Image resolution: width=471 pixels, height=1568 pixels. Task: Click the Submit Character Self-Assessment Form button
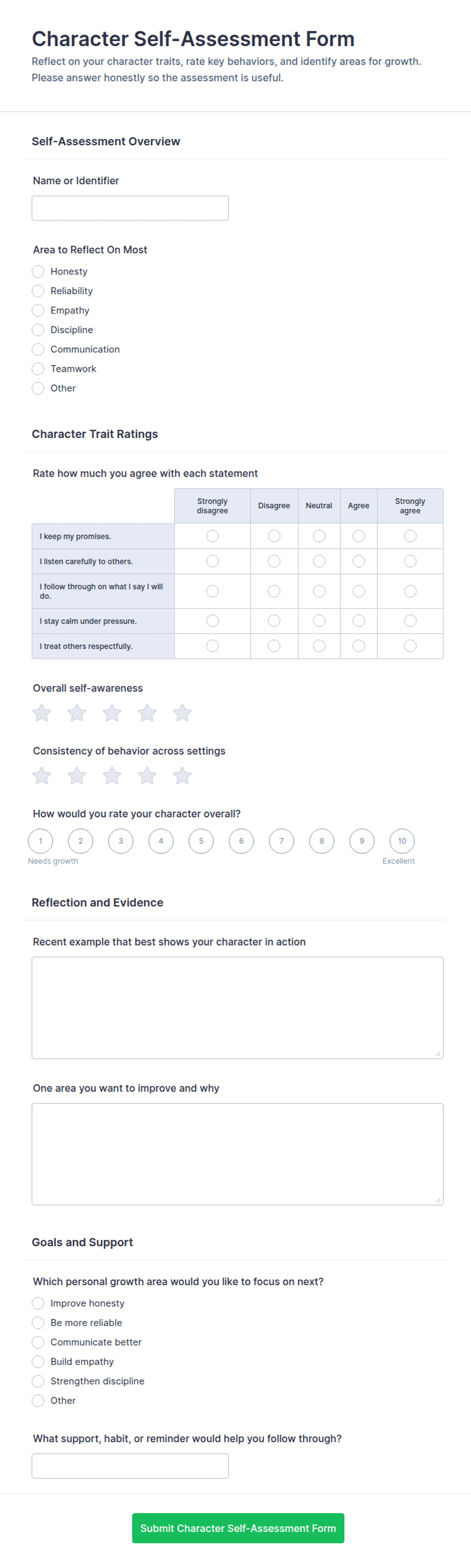[x=238, y=1528]
